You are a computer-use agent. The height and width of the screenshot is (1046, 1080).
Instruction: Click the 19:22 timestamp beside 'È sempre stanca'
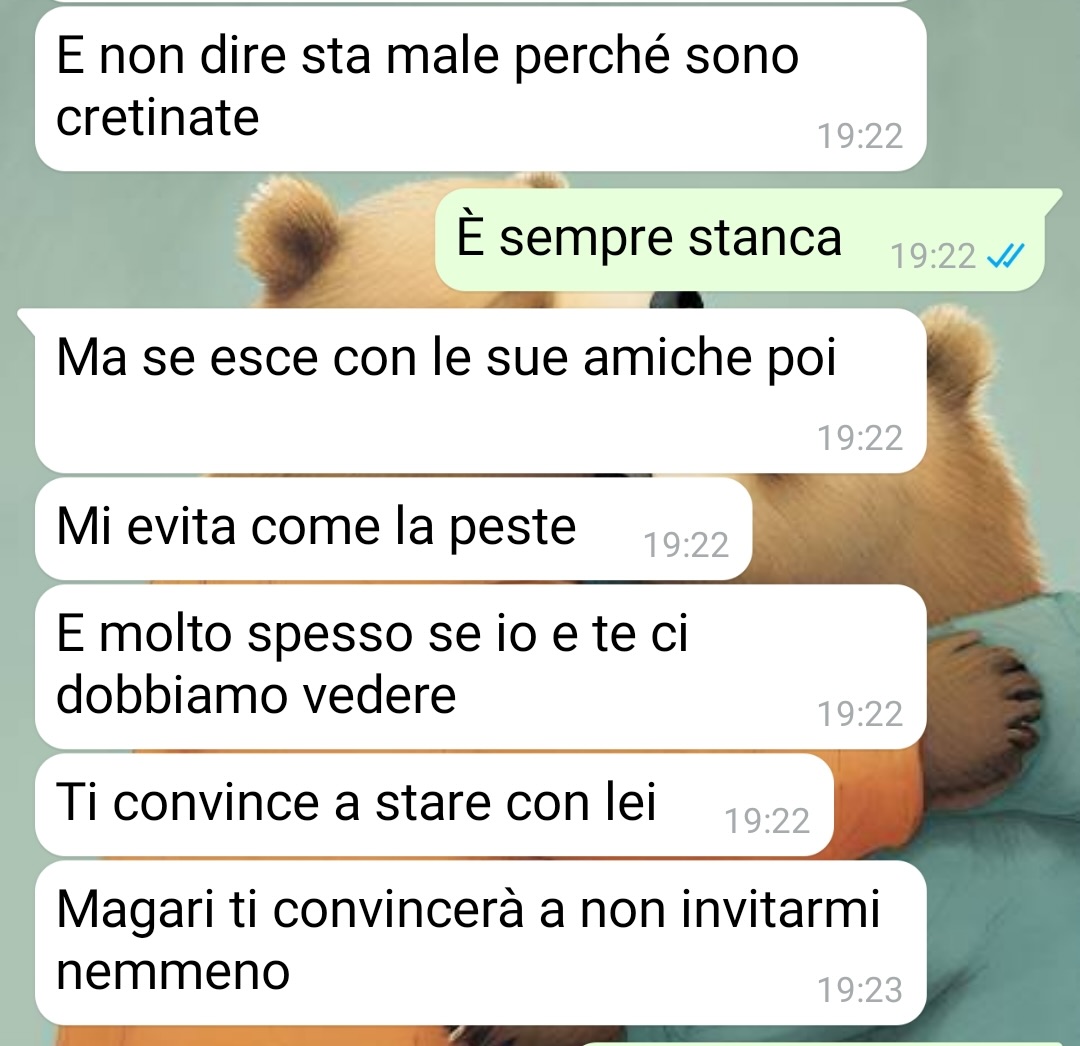point(933,257)
